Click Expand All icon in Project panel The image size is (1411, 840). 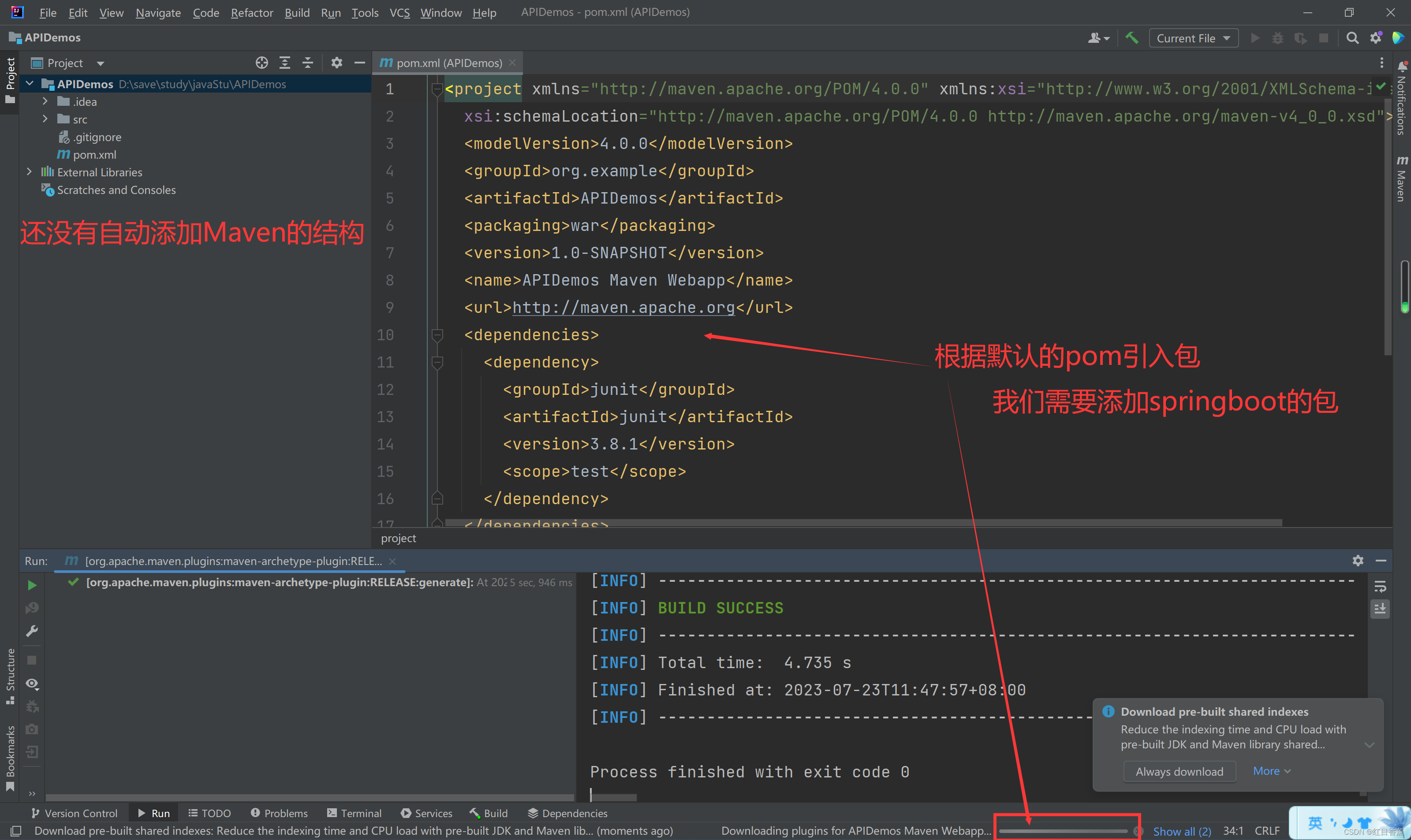[x=285, y=63]
